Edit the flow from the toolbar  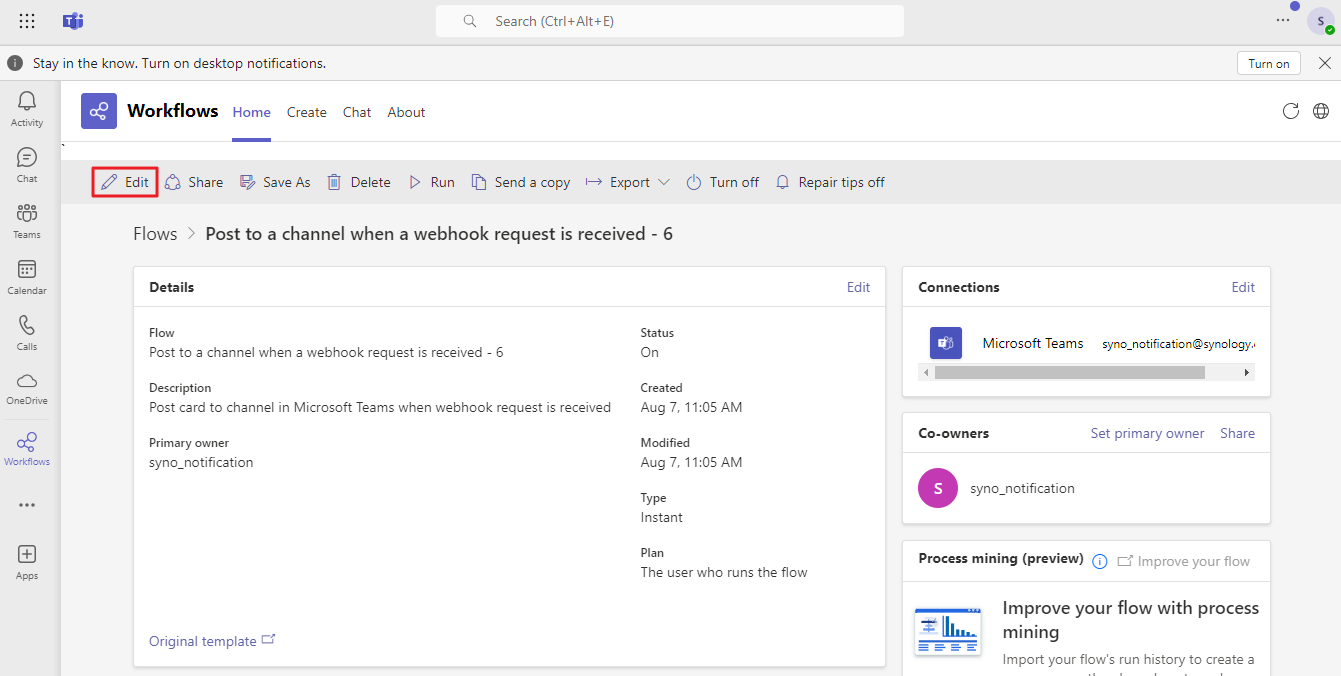[x=125, y=182]
